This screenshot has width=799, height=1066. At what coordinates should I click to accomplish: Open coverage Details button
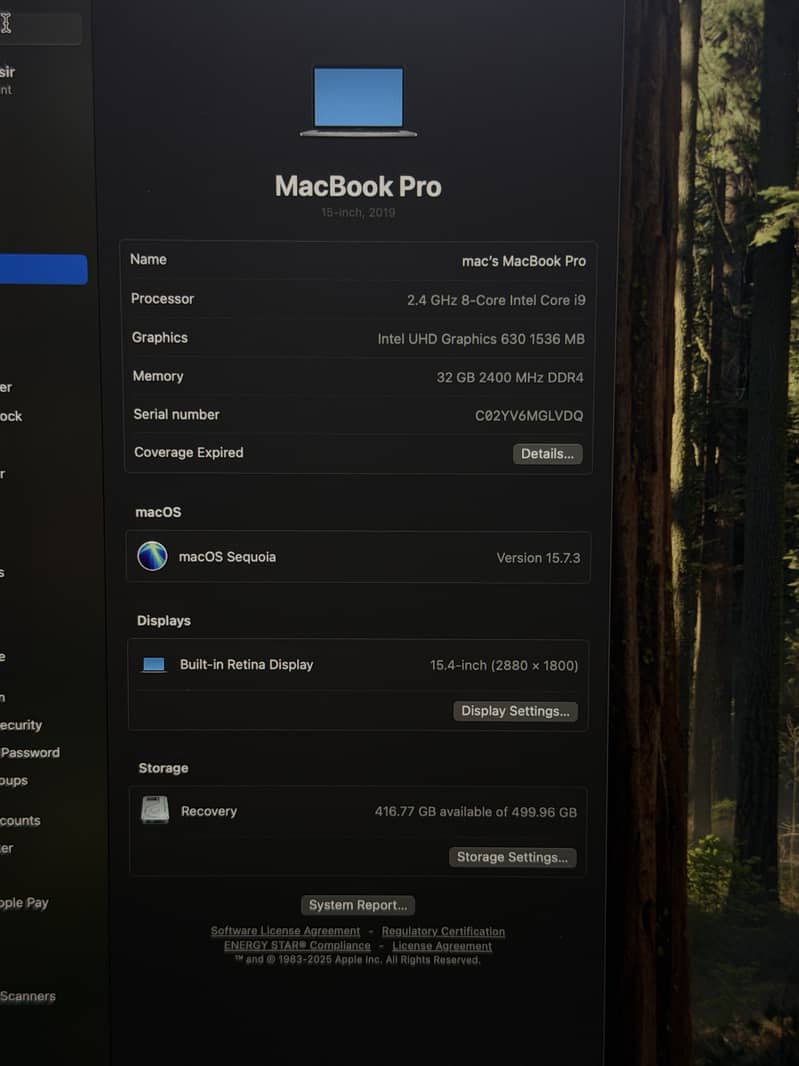point(547,453)
